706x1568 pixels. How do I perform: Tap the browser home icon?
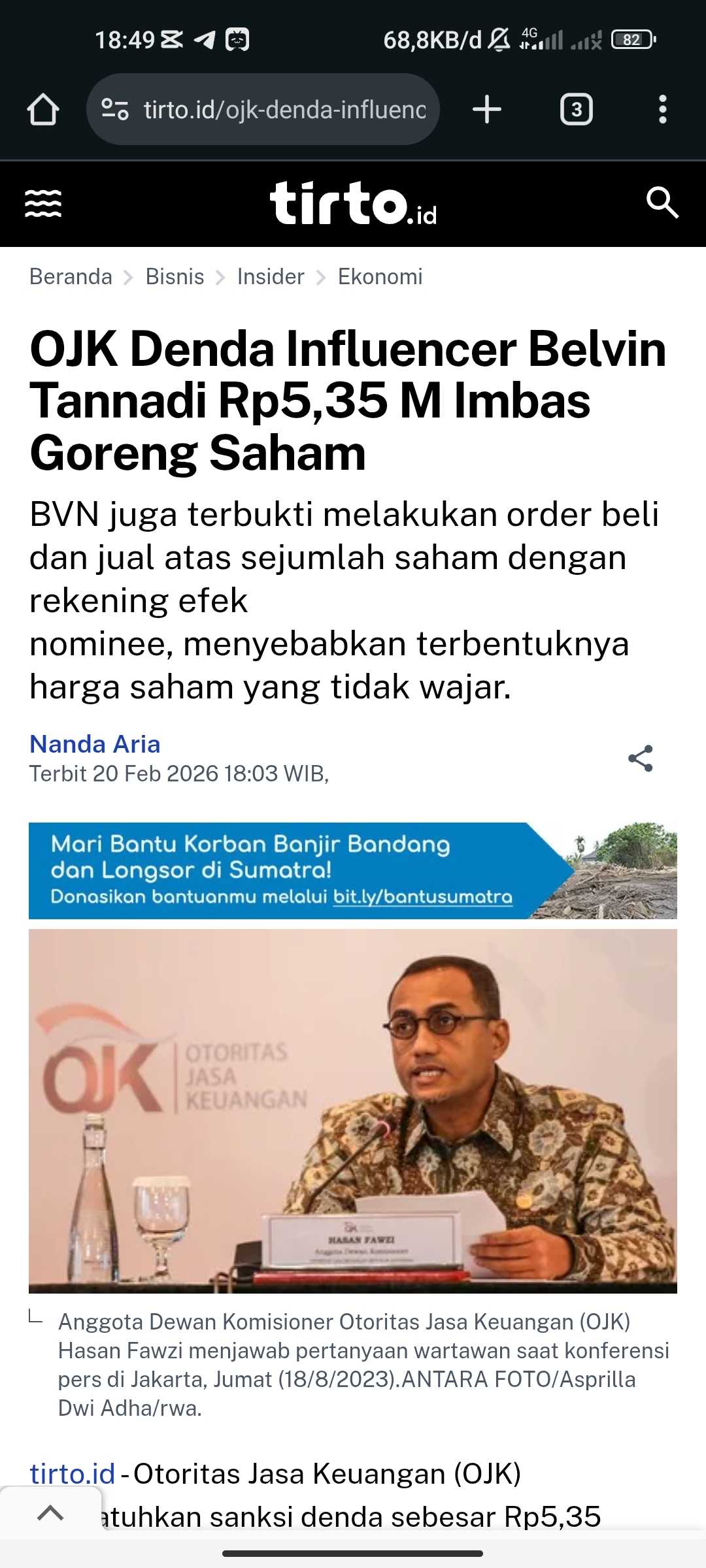[x=43, y=110]
